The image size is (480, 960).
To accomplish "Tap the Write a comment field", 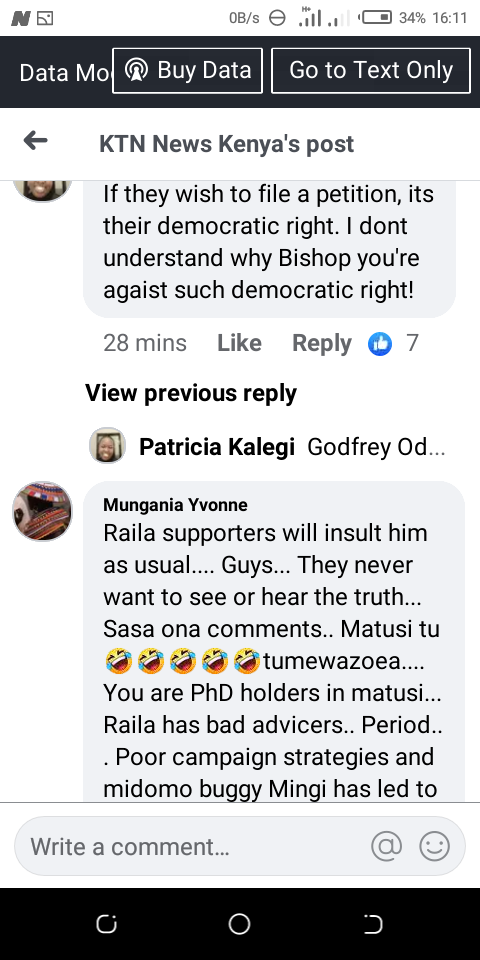I will tap(240, 847).
